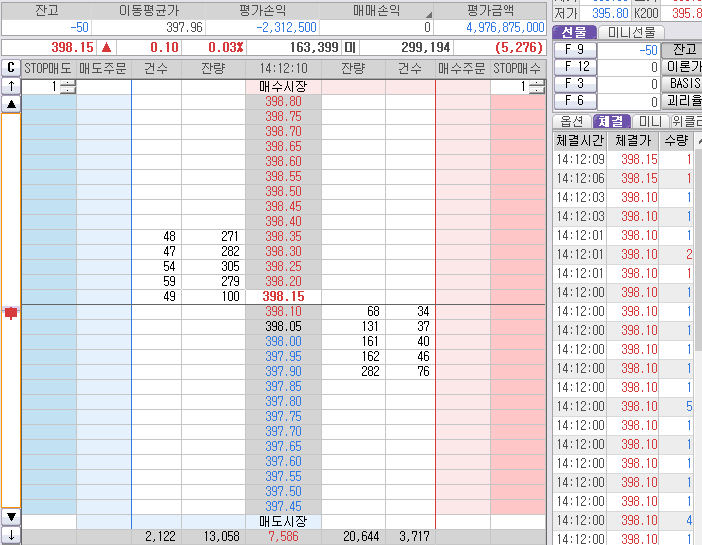This screenshot has width=702, height=545.
Task: Click price 398.35 in the ladder
Action: click(x=283, y=236)
